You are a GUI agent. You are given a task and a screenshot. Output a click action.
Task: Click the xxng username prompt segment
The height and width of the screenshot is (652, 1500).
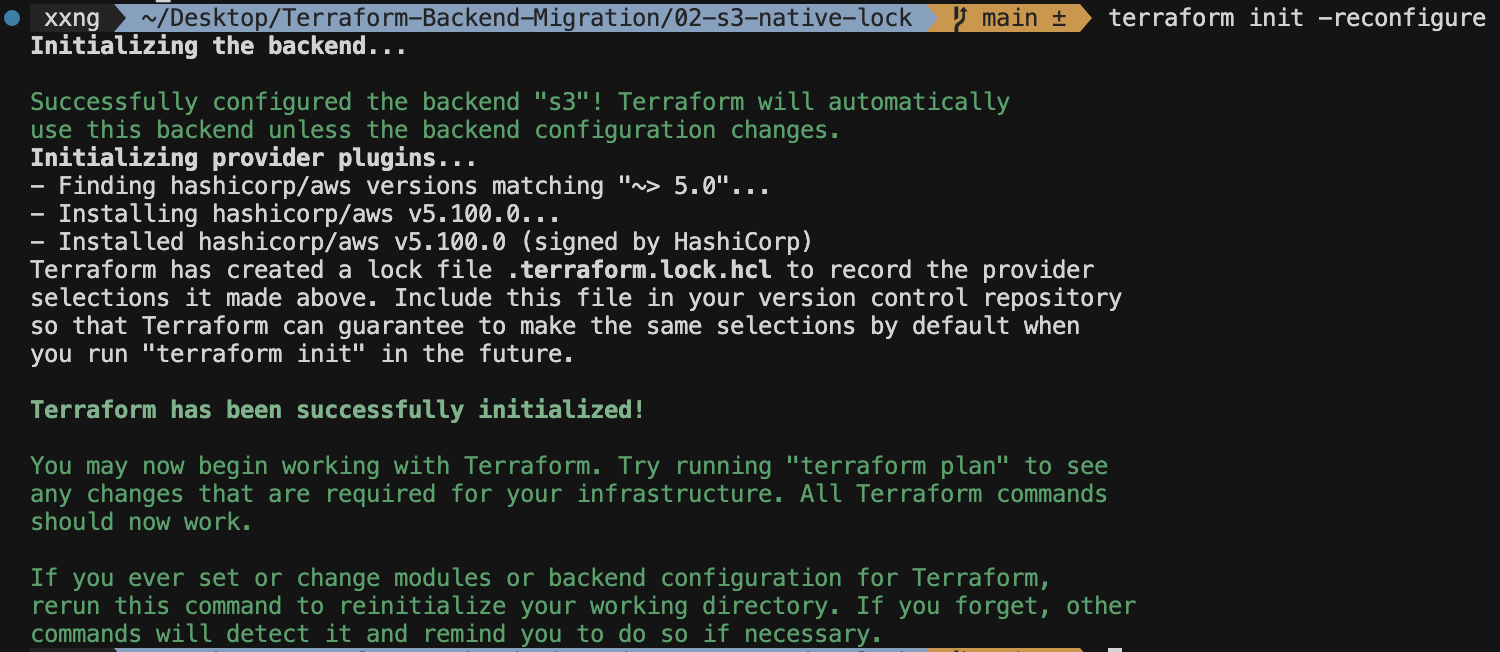[x=71, y=18]
